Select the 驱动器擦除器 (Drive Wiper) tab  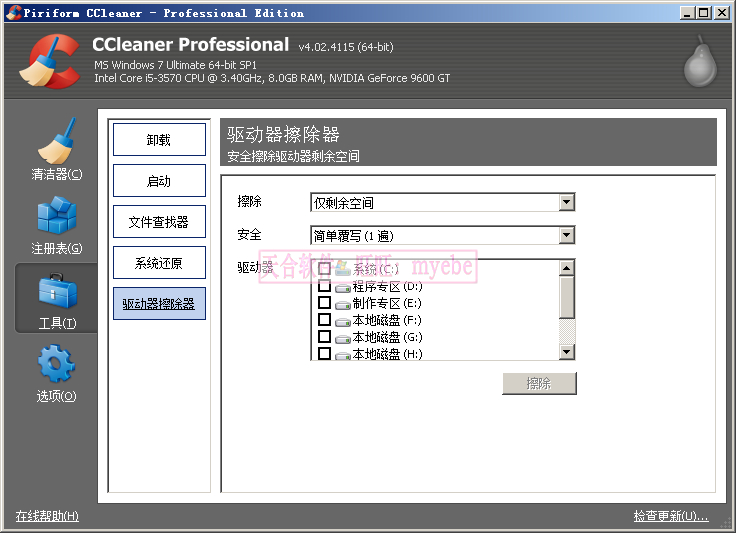159,304
